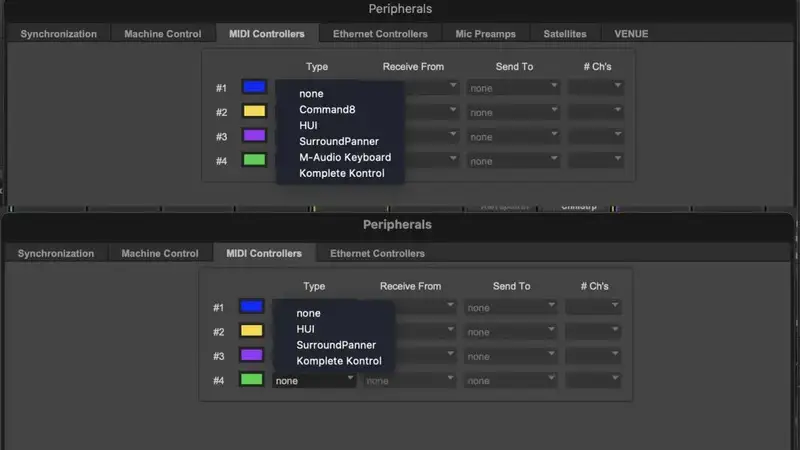
Task: Open #1 # Ch's dropdown in lower window
Action: (593, 308)
